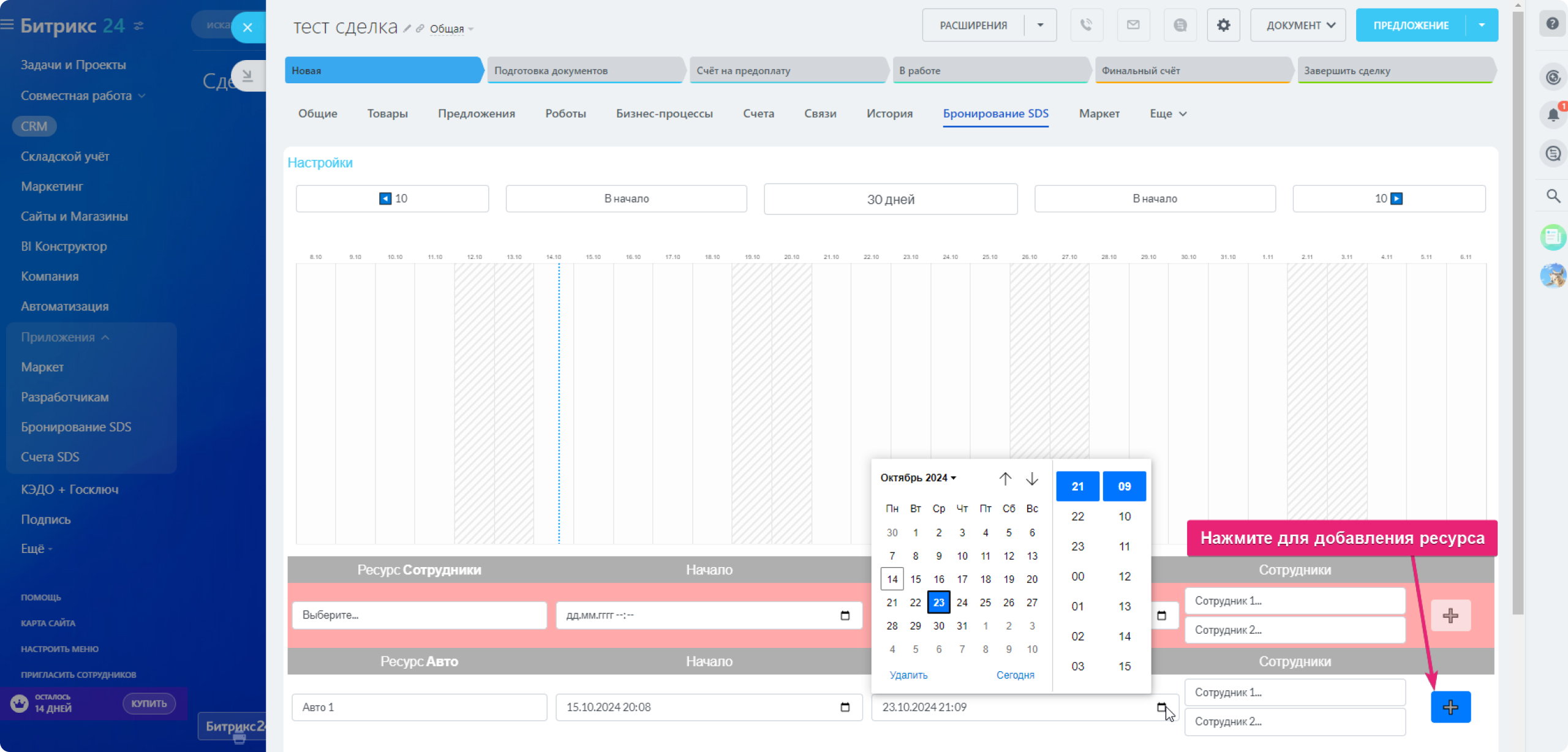
Task: Select day 24 in the calendar
Action: point(962,603)
